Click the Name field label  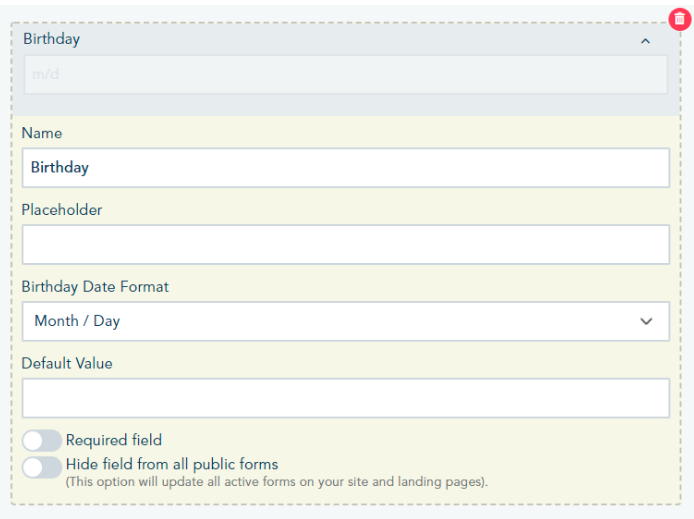(42, 133)
